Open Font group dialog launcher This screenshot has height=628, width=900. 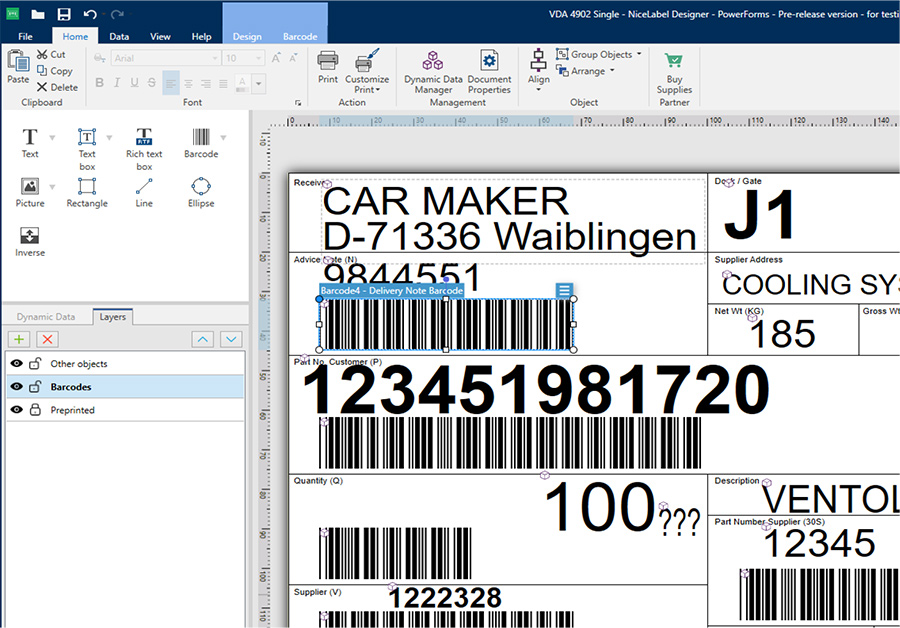pos(298,103)
